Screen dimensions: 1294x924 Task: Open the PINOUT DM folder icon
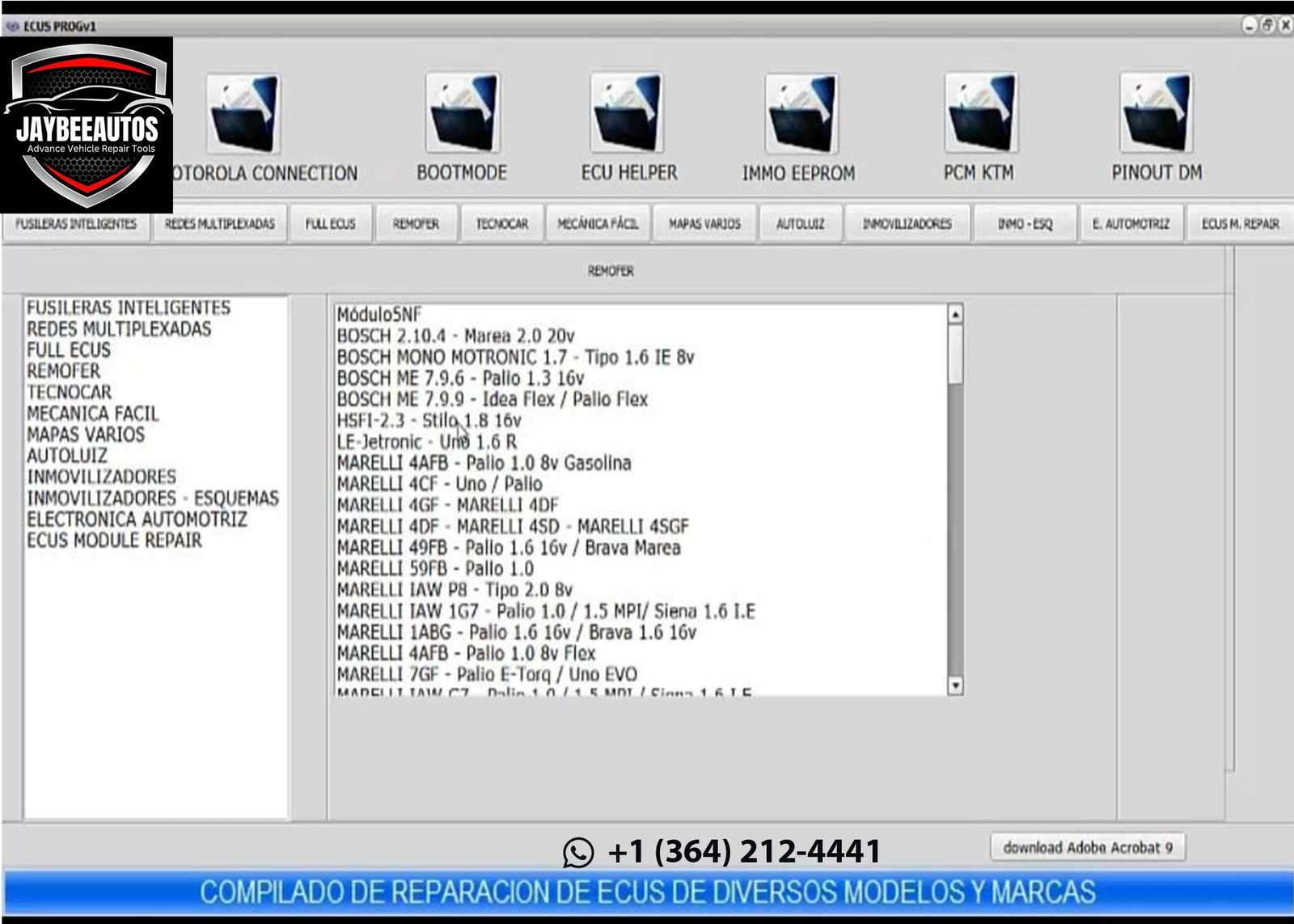(x=1156, y=113)
